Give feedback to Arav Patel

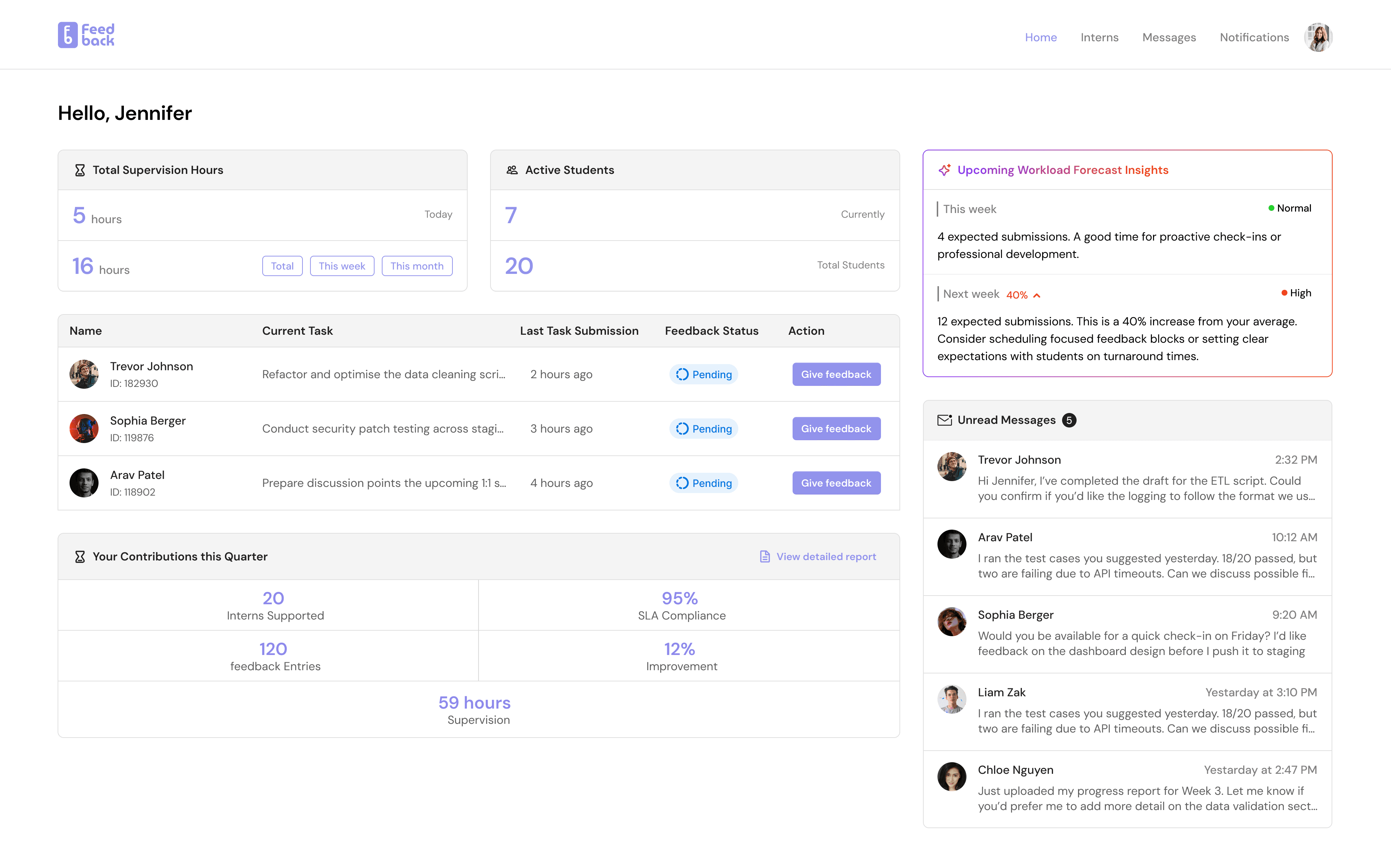pos(836,483)
